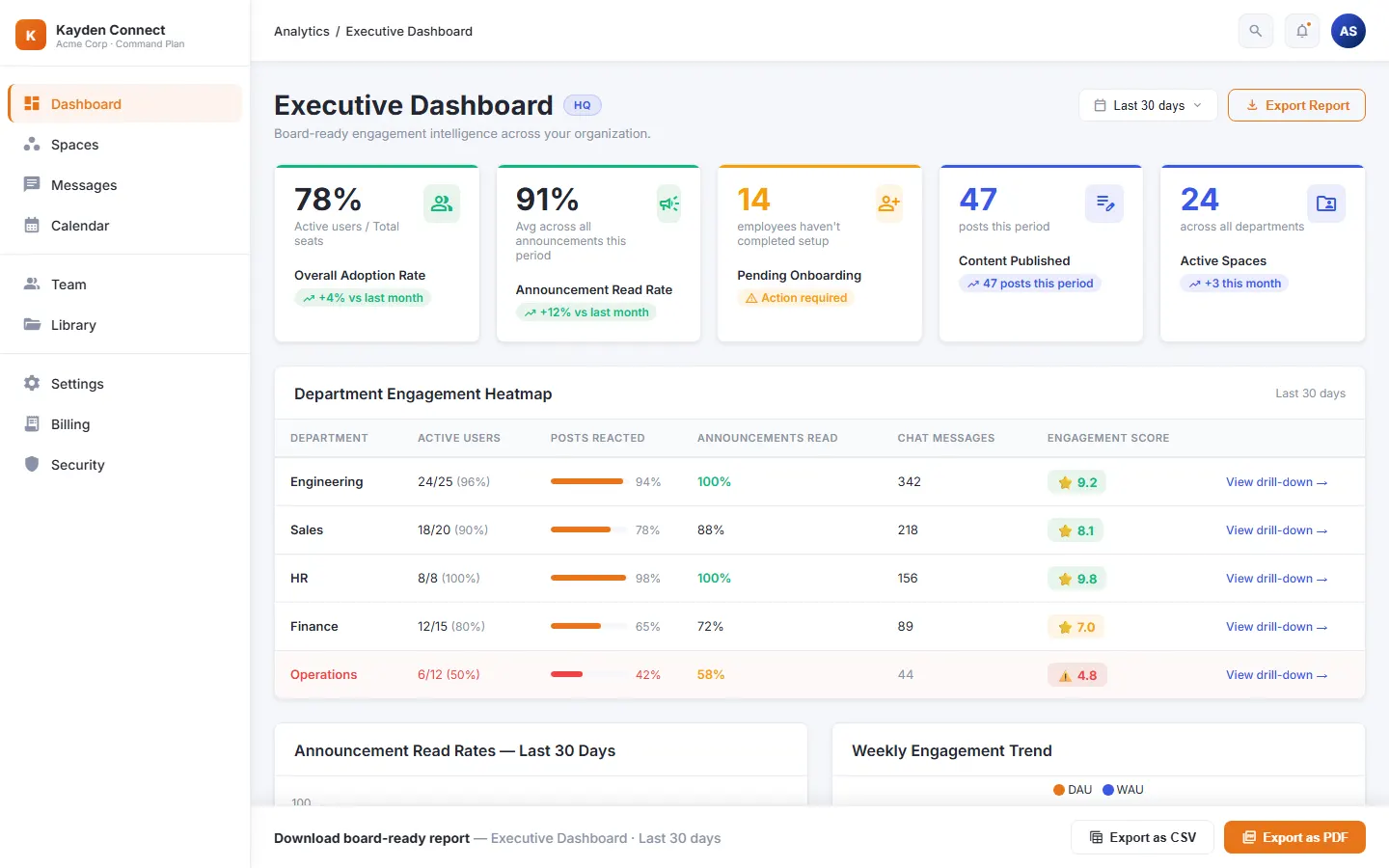Click the Export Report button
Viewport: 1389px width, 868px height.
[x=1296, y=105]
